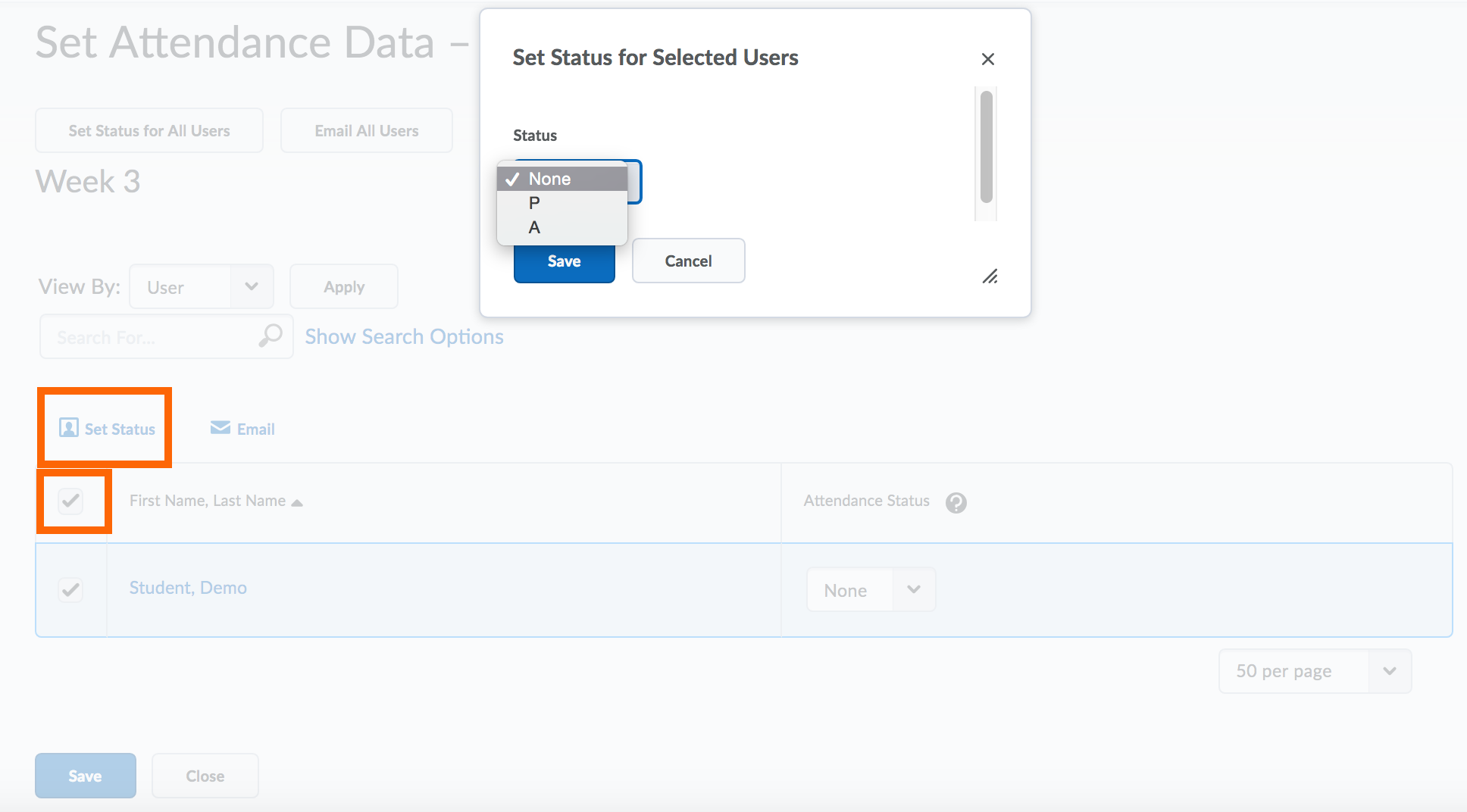Open Show Search Options link

click(x=404, y=336)
